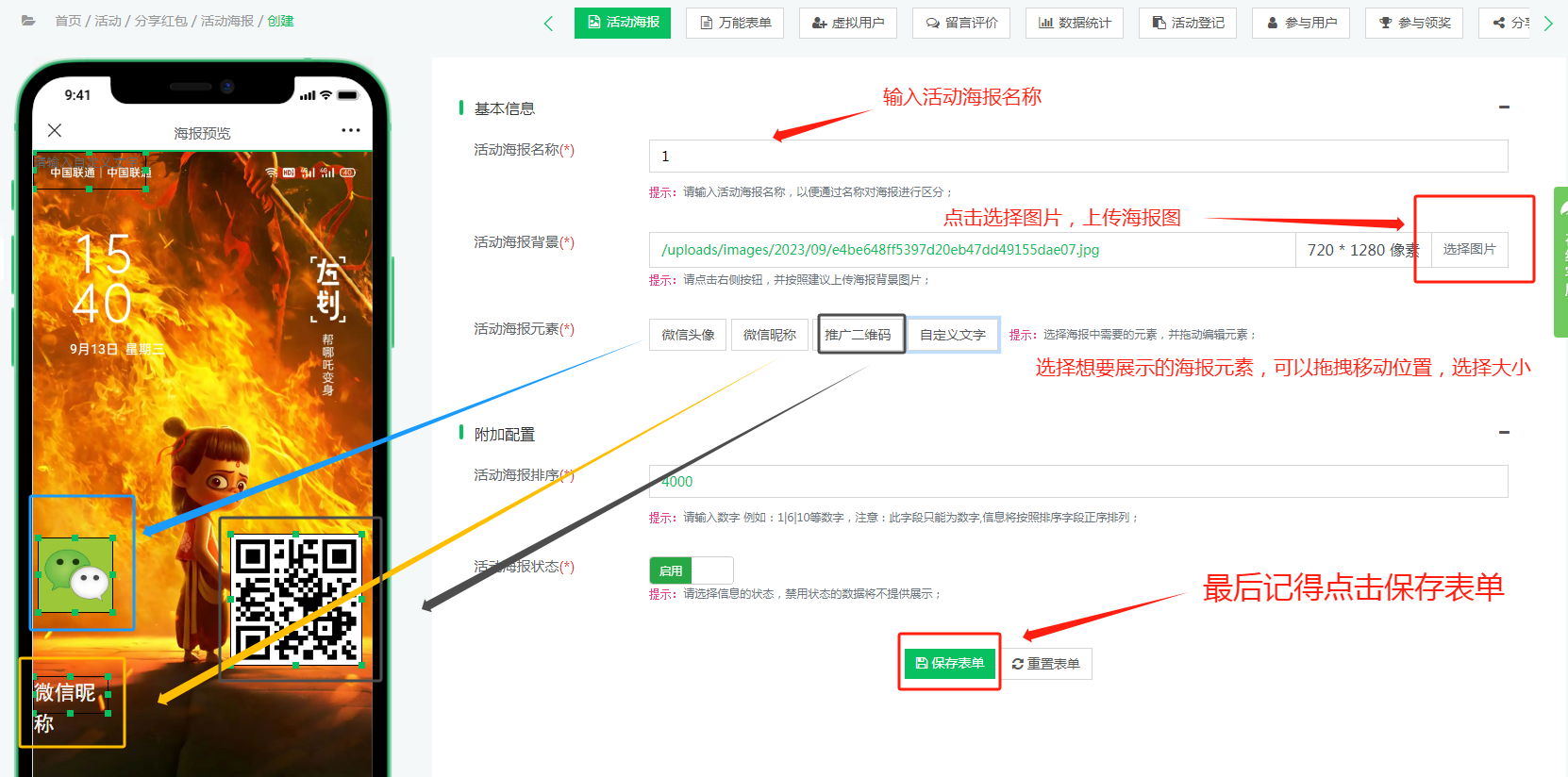Open the three-dot menu in the phone preview
This screenshot has height=777, width=1568.
[x=351, y=130]
